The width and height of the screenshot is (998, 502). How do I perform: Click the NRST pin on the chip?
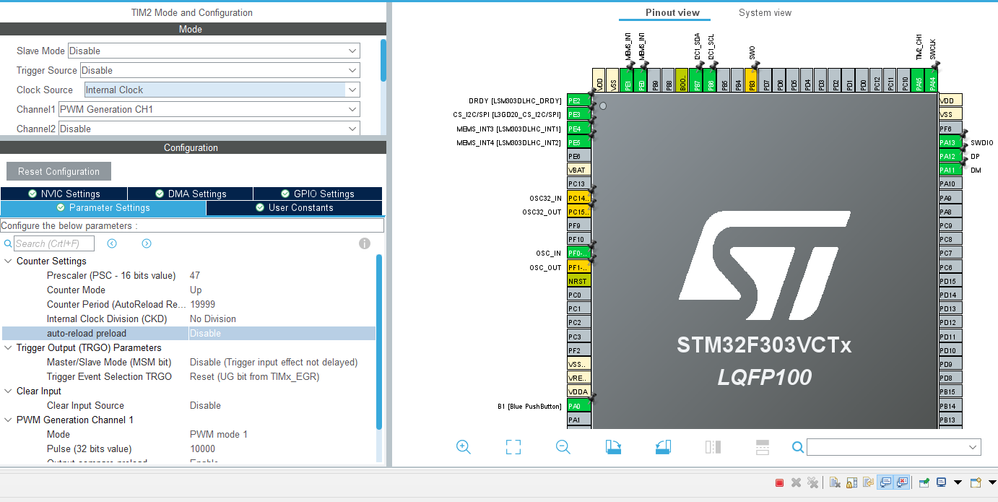(579, 281)
